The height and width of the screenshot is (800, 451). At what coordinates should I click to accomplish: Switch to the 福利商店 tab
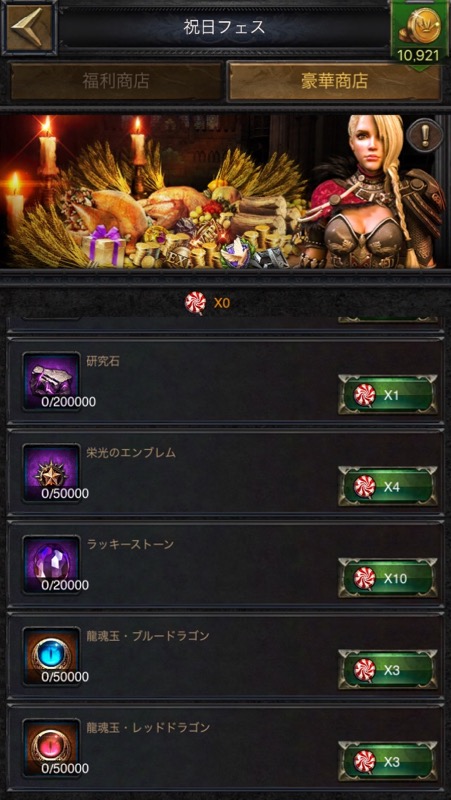pos(116,81)
